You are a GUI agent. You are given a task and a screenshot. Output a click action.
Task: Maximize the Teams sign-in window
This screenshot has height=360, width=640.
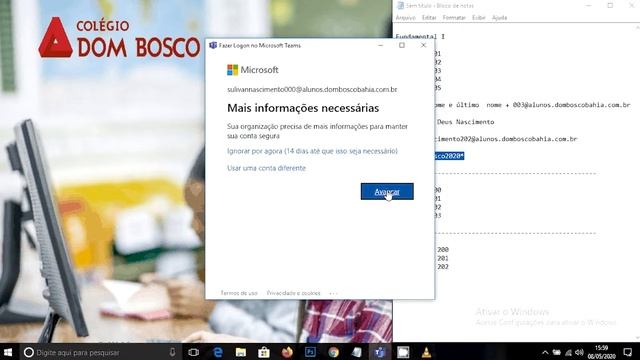402,45
